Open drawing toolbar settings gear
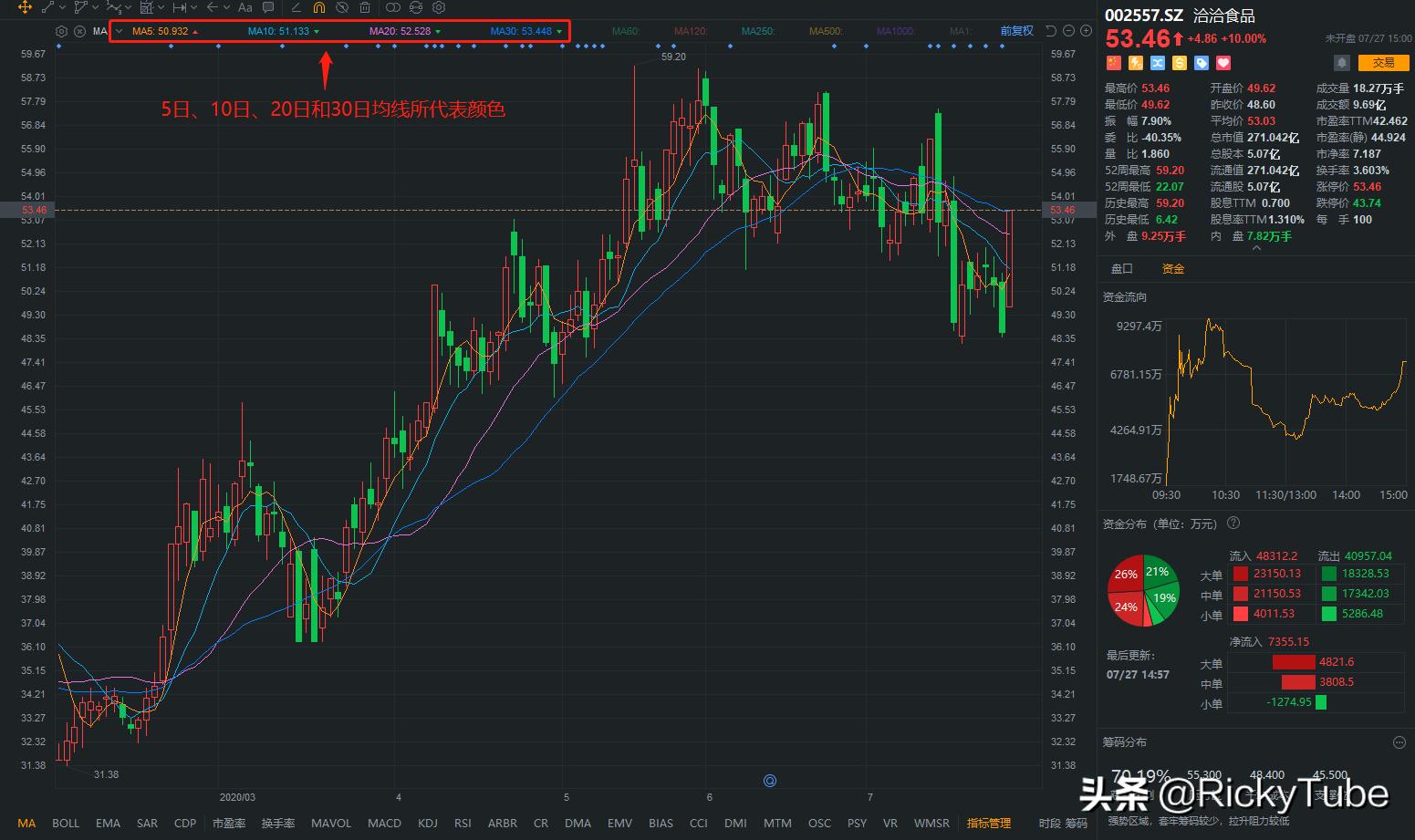The image size is (1415, 840). click(439, 7)
